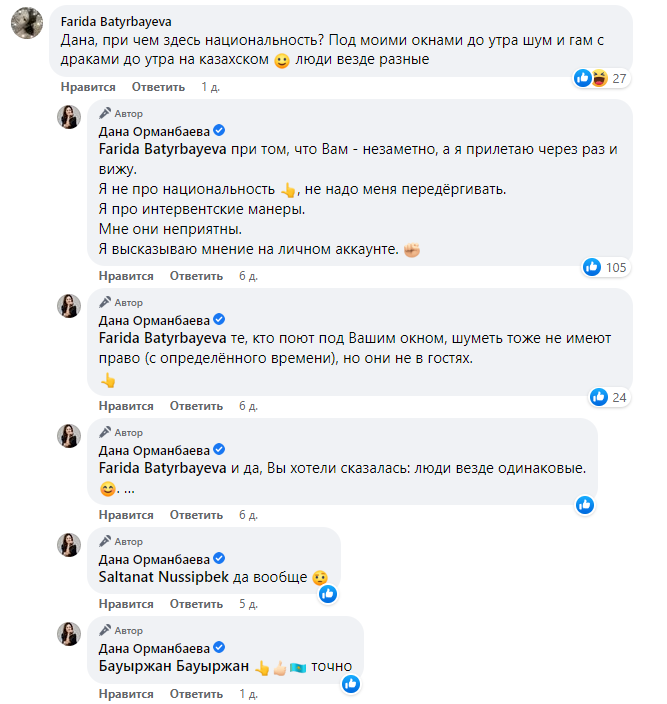Click like reaction icon on "точно" comment

coord(350,684)
